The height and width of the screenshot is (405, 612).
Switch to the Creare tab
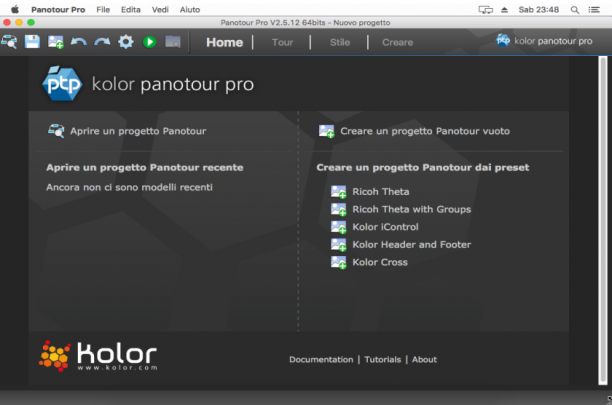tap(397, 42)
